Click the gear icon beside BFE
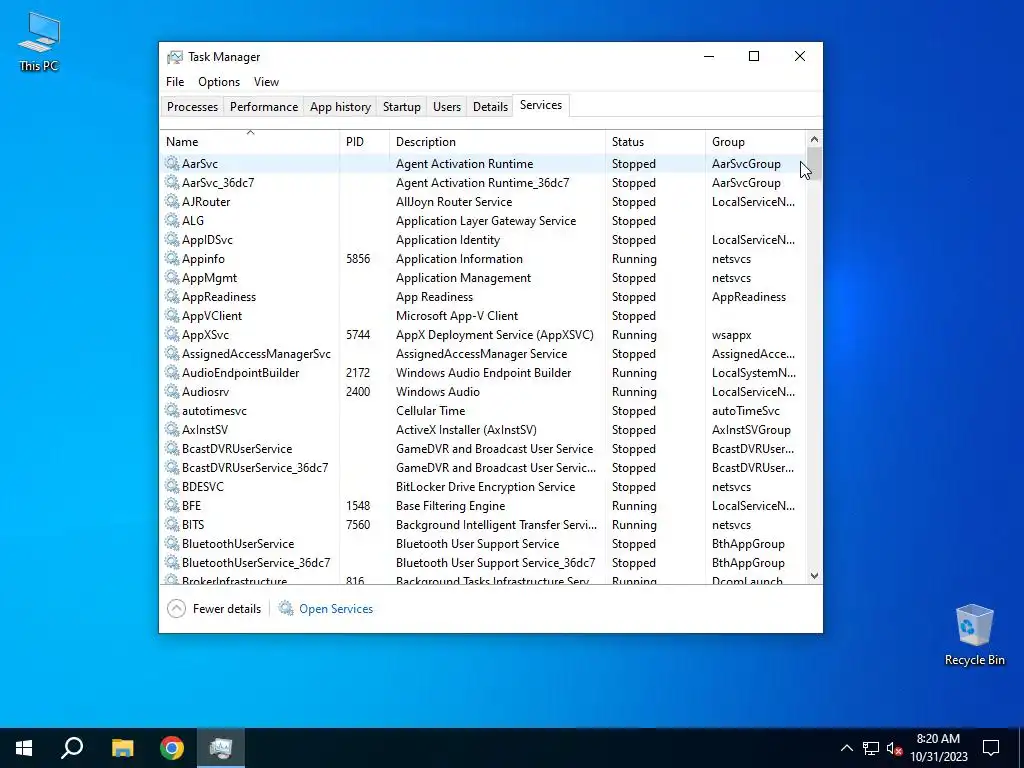Image resolution: width=1024 pixels, height=768 pixels. coord(172,505)
